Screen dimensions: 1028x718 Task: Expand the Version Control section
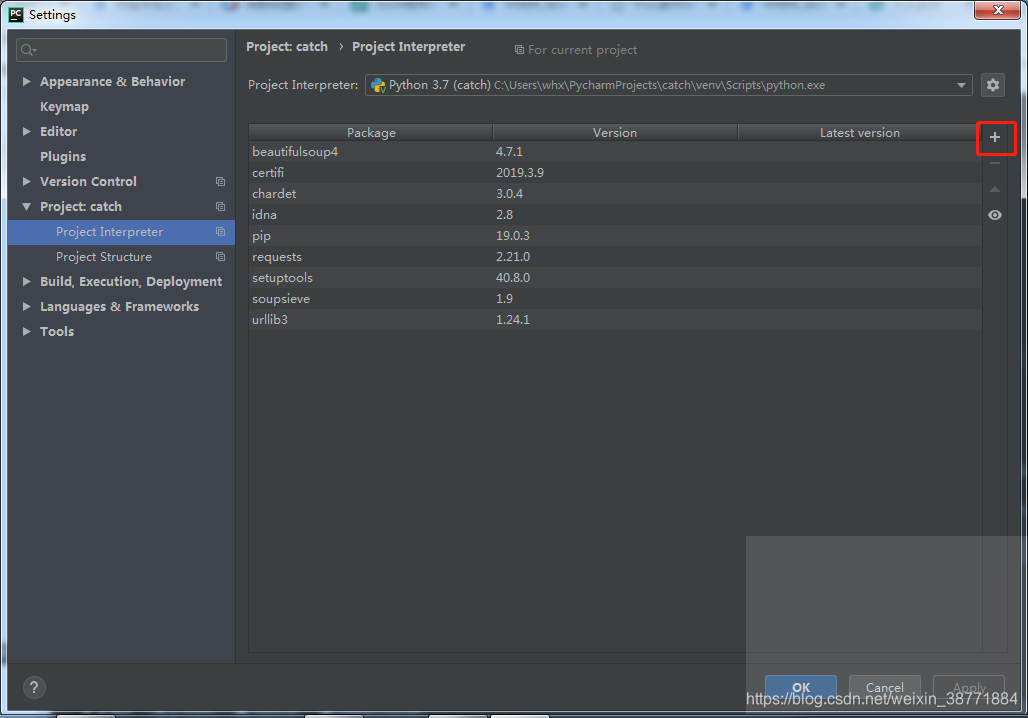click(x=27, y=181)
